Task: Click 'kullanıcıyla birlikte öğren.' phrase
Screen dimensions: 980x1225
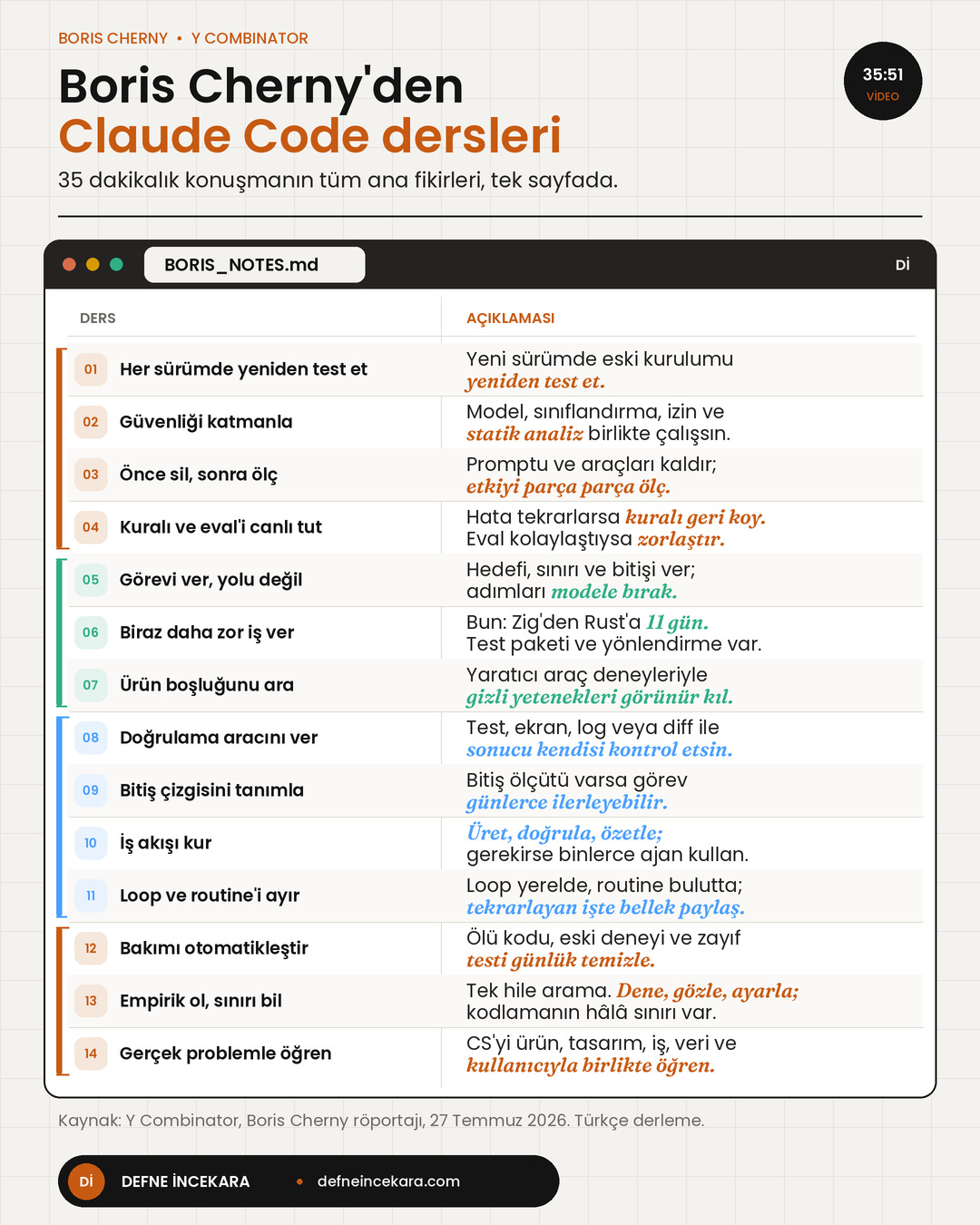Action: coord(591,1066)
